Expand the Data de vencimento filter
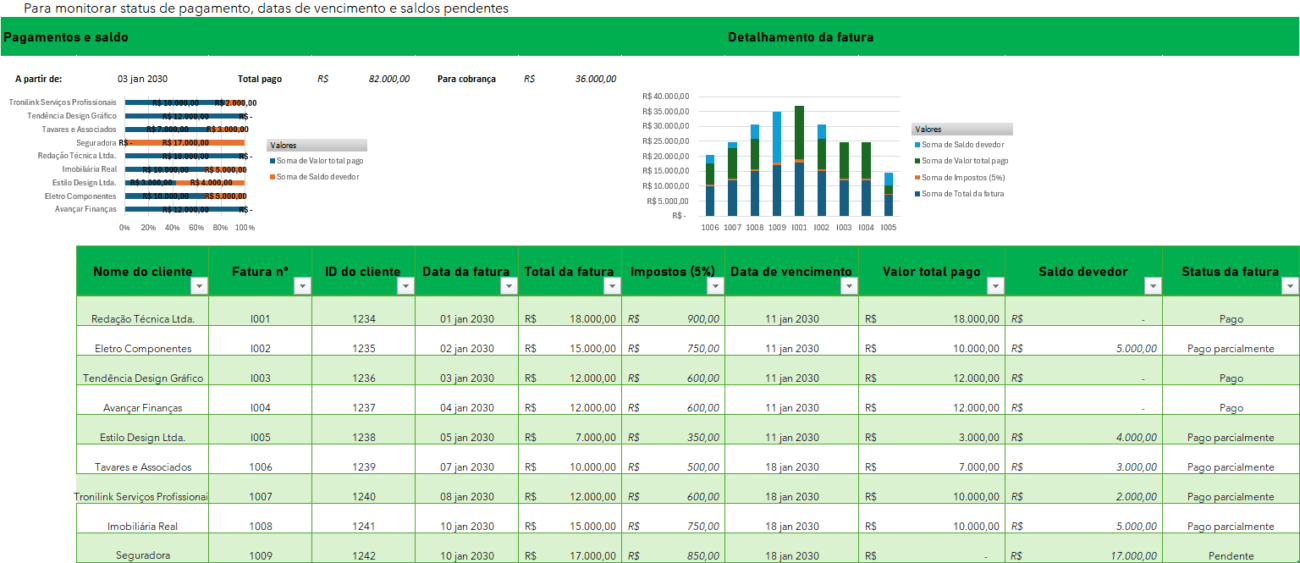 click(x=849, y=286)
